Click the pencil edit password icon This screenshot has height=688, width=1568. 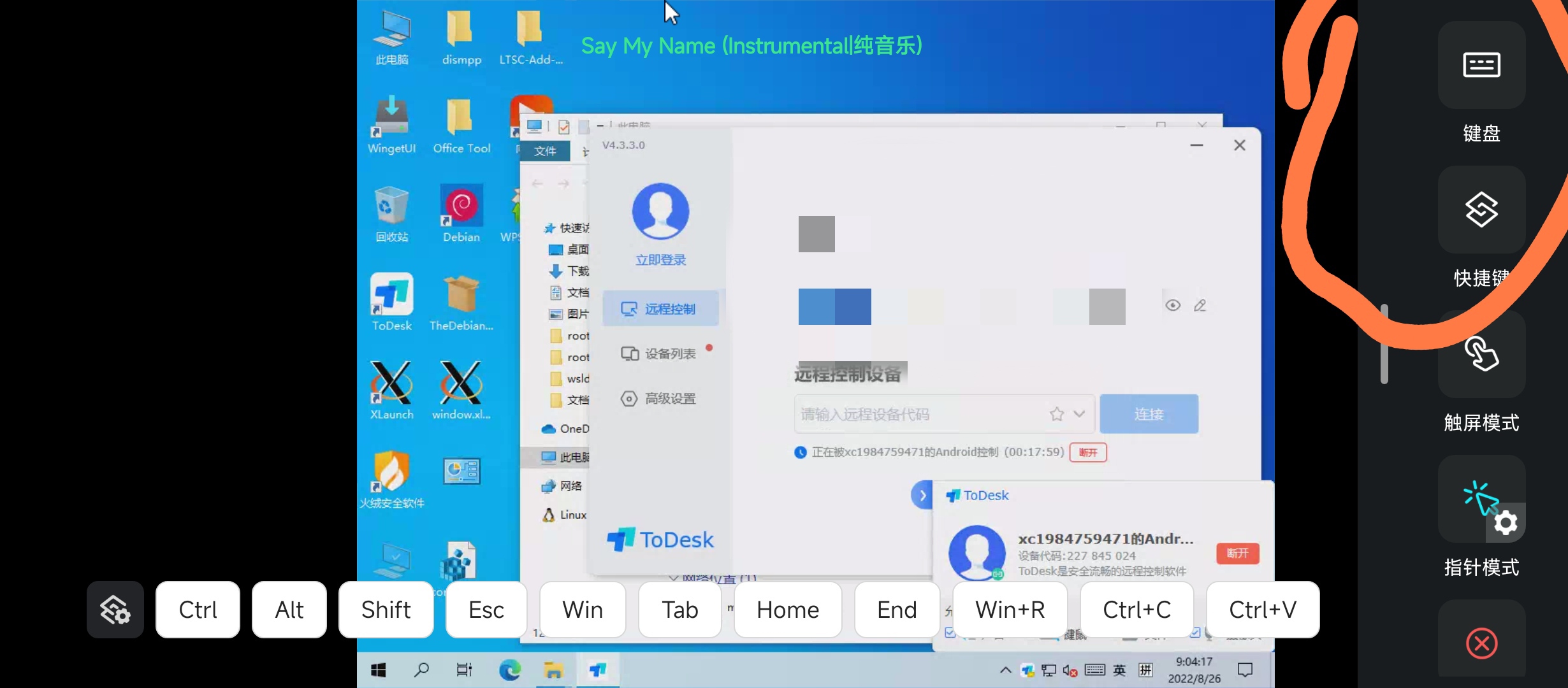coord(1200,305)
